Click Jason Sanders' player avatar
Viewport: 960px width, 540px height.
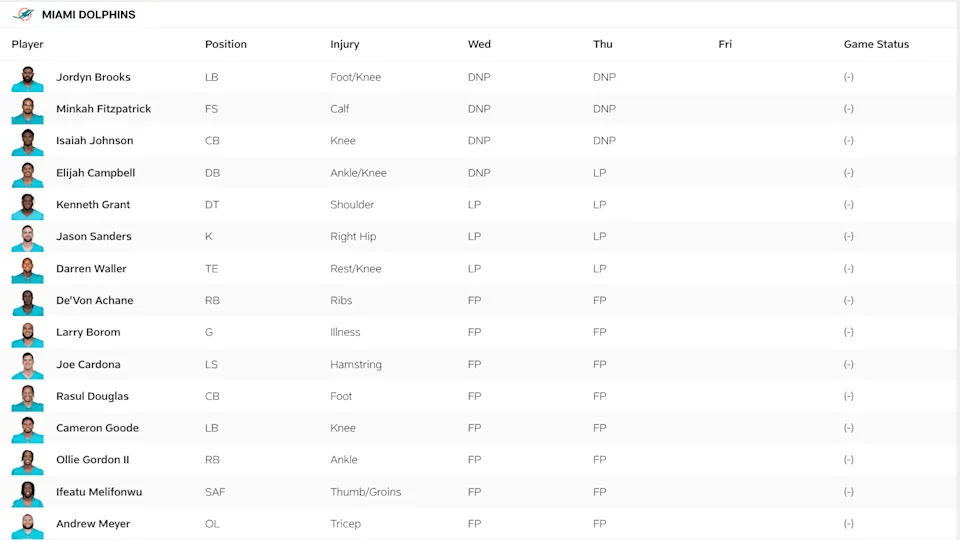coord(28,238)
